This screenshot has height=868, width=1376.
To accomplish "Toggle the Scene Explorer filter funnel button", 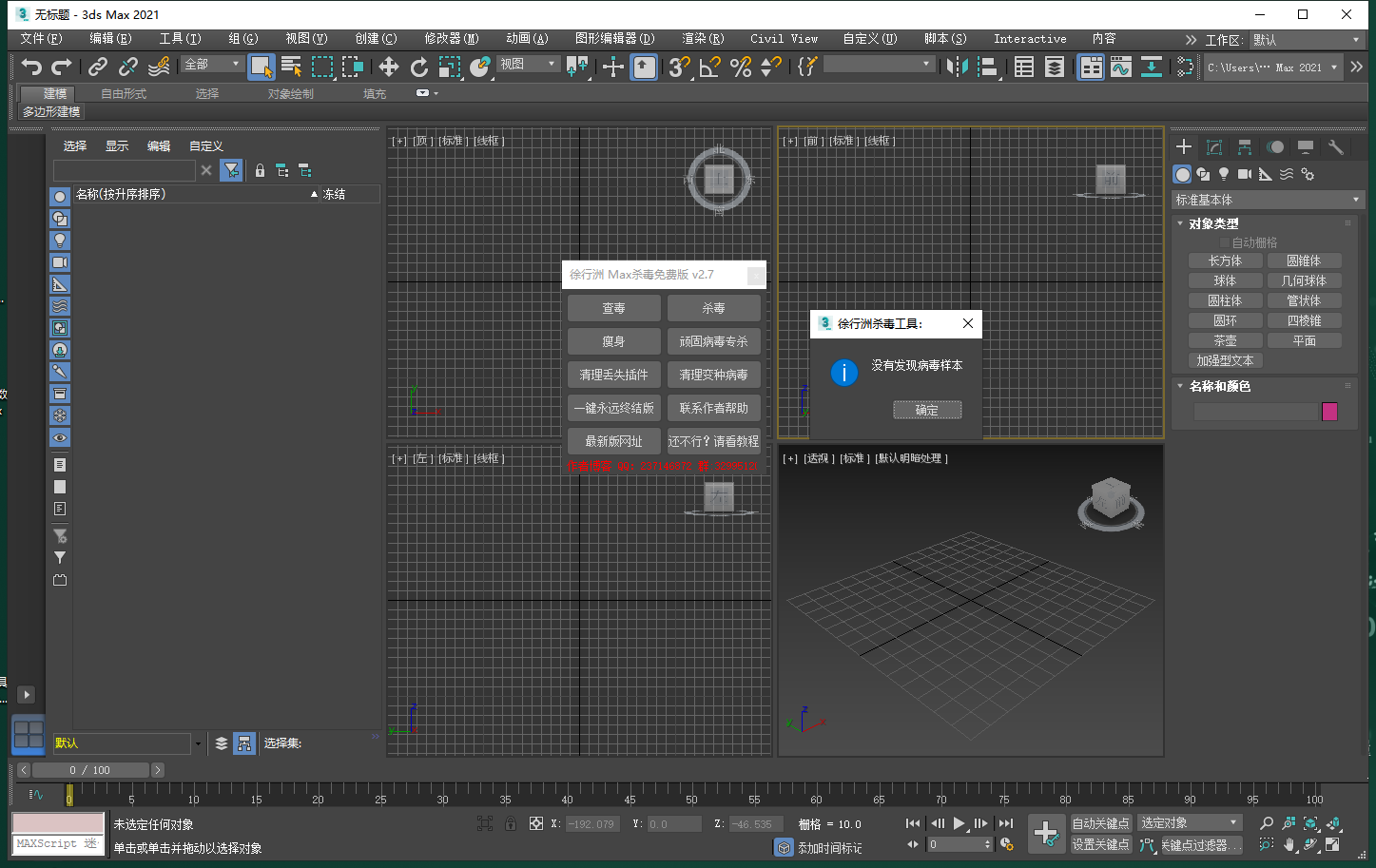I will click(230, 170).
